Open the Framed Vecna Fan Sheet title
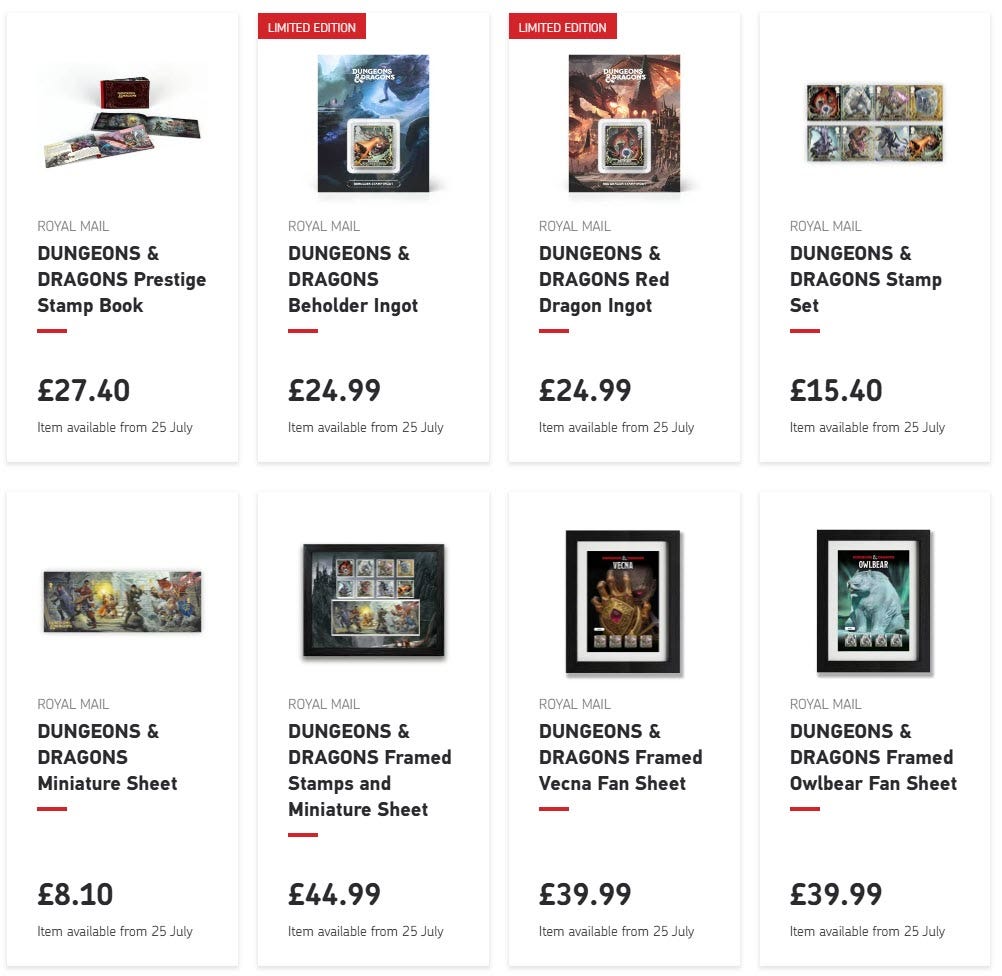This screenshot has width=1002, height=976. click(x=620, y=757)
